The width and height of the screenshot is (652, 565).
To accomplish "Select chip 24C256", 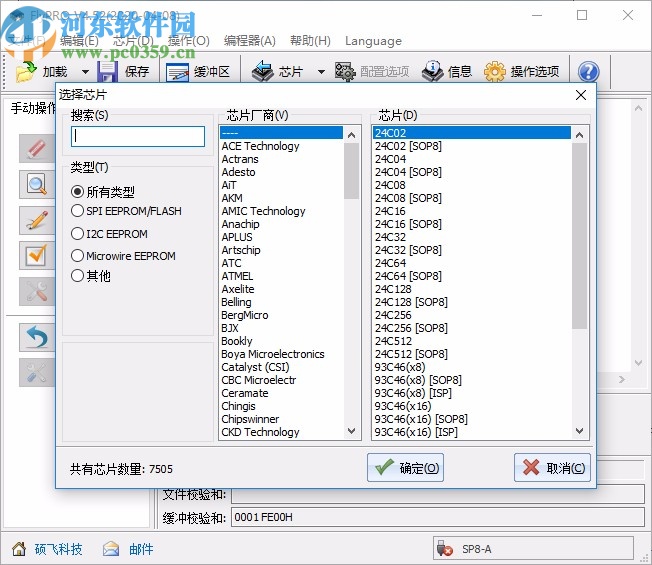I will click(x=472, y=315).
